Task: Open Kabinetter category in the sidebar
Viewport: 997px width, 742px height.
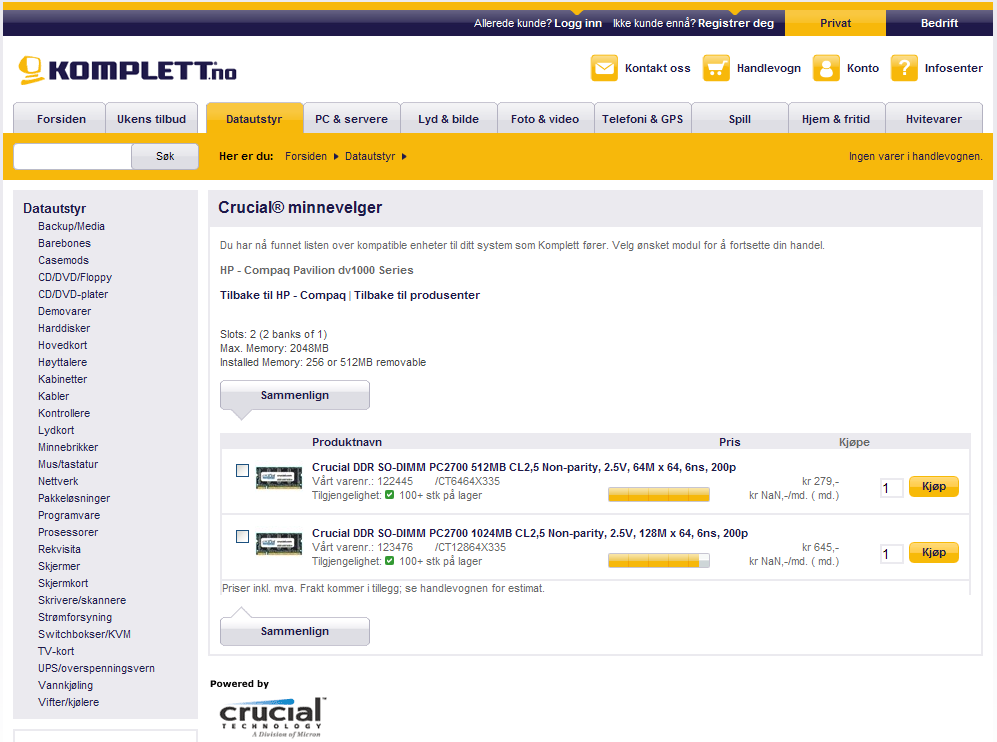Action: (x=62, y=379)
